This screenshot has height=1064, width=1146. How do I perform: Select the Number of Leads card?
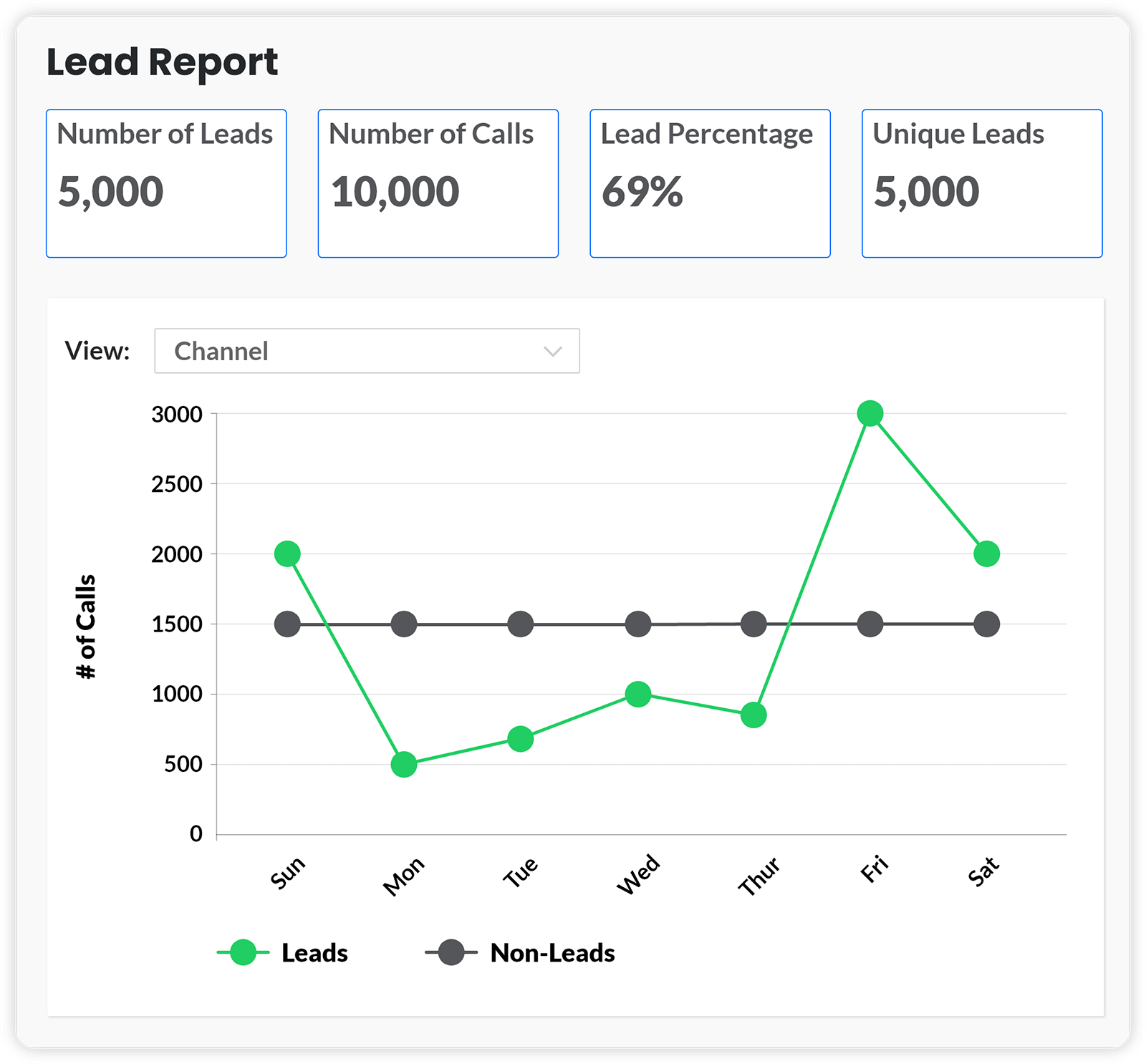[166, 183]
